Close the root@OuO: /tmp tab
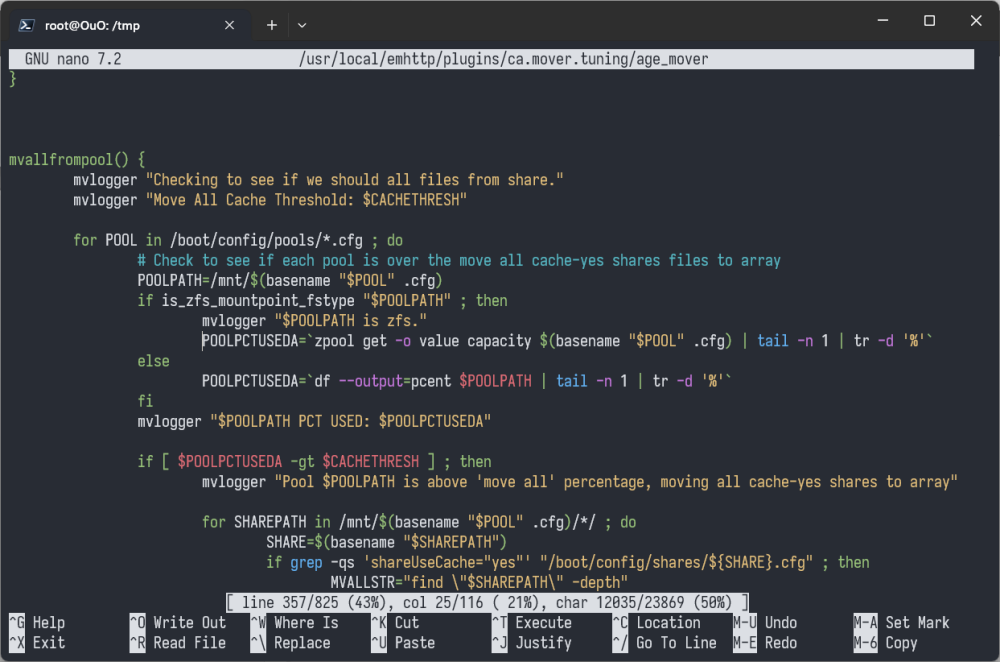 [230, 26]
